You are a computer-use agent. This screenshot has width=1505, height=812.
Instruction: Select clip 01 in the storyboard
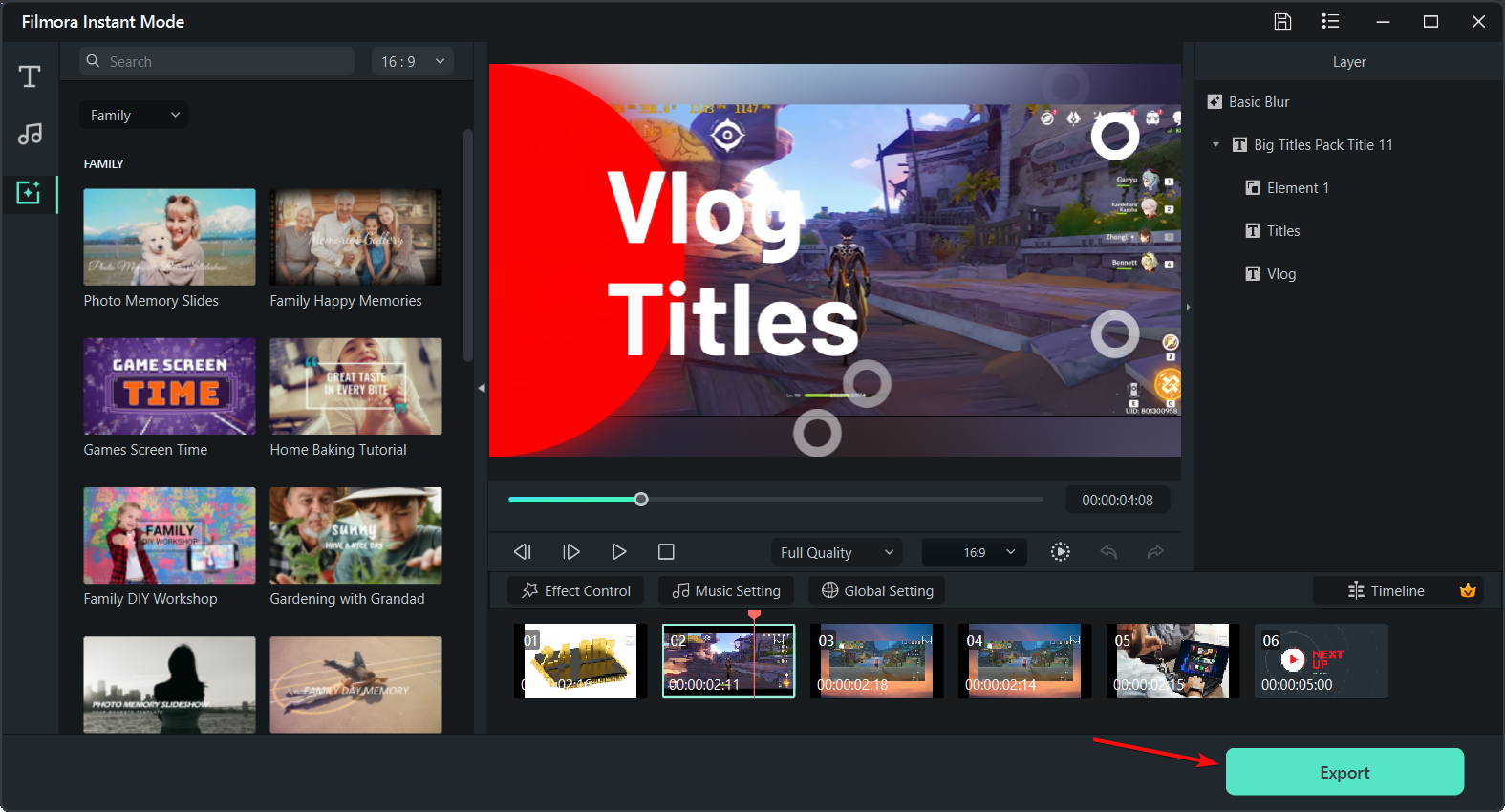click(x=580, y=661)
